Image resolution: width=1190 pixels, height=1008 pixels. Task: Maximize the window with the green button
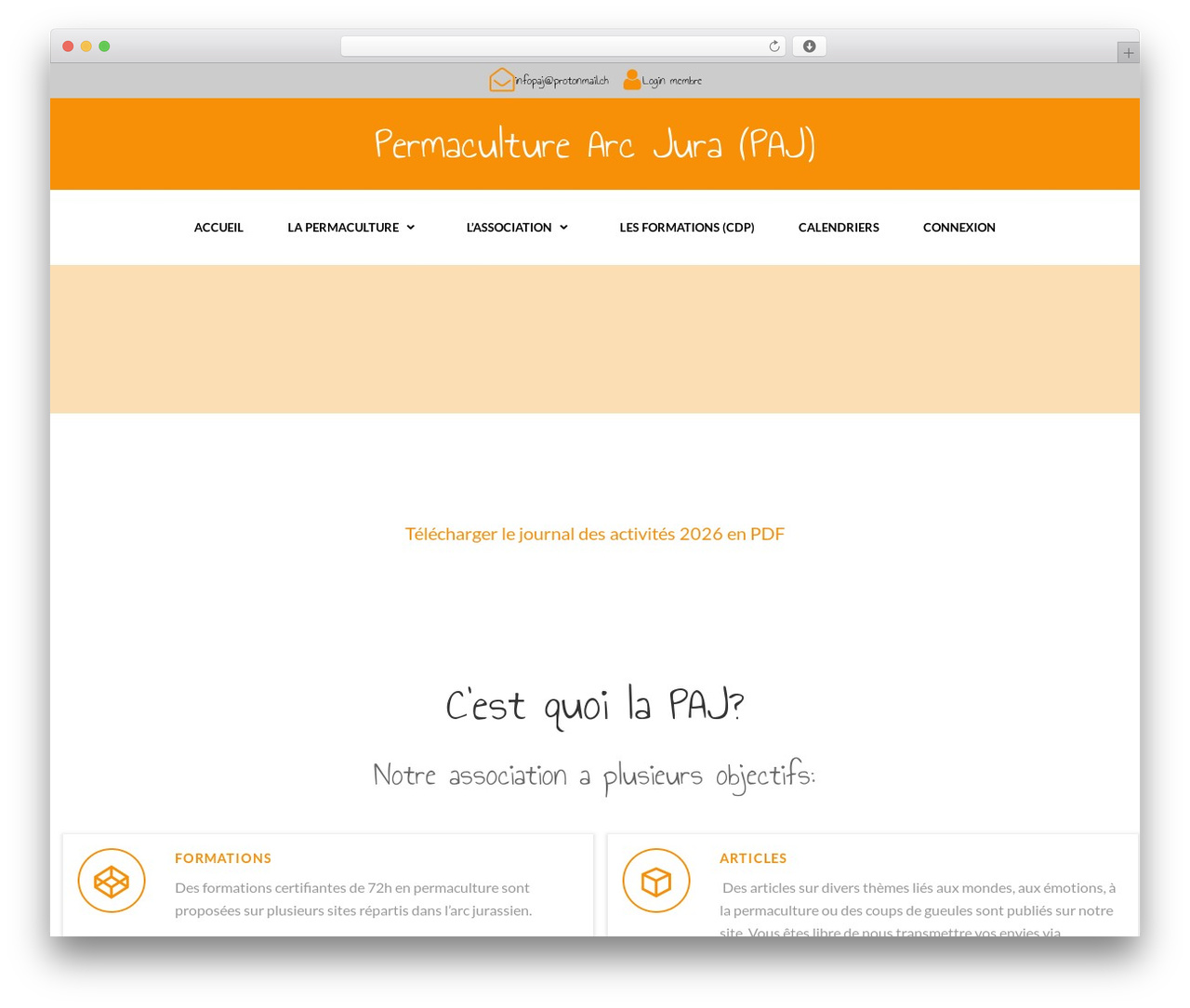(104, 46)
